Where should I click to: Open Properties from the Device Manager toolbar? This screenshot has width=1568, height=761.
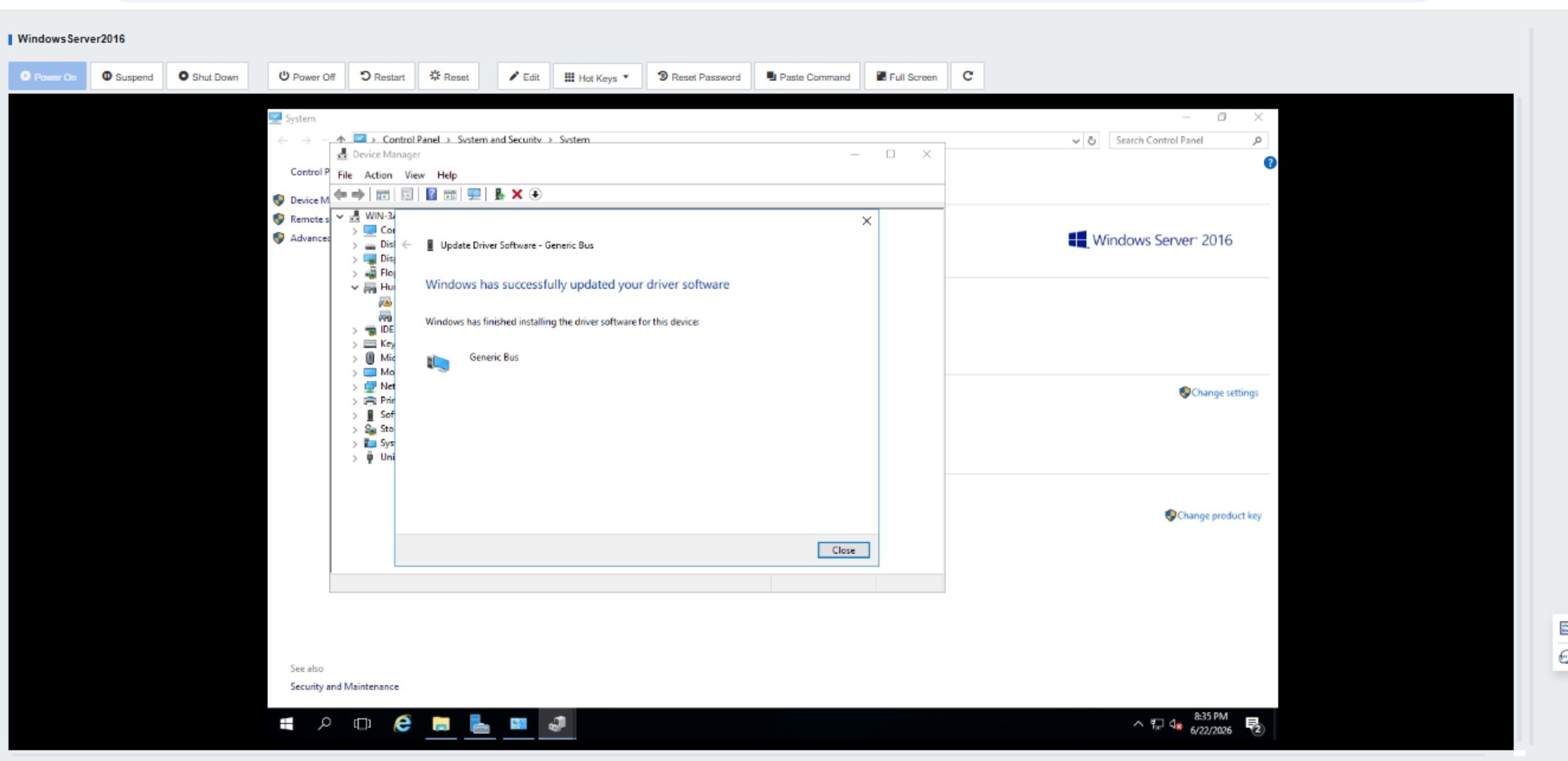pos(407,195)
